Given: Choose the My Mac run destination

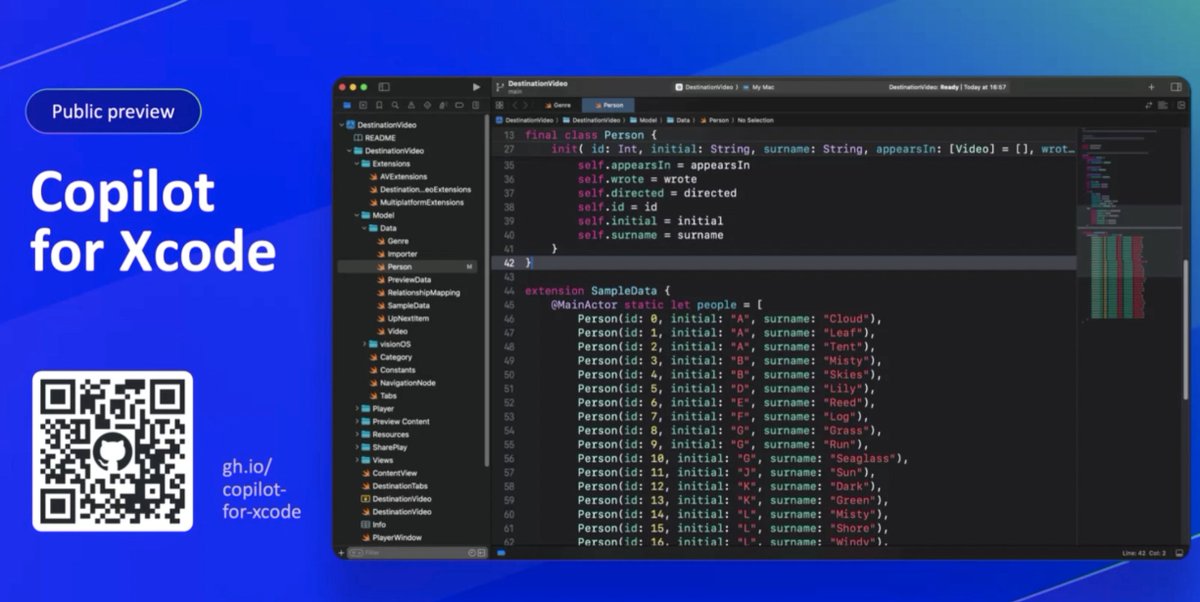Looking at the screenshot, I should pyautogui.click(x=761, y=87).
